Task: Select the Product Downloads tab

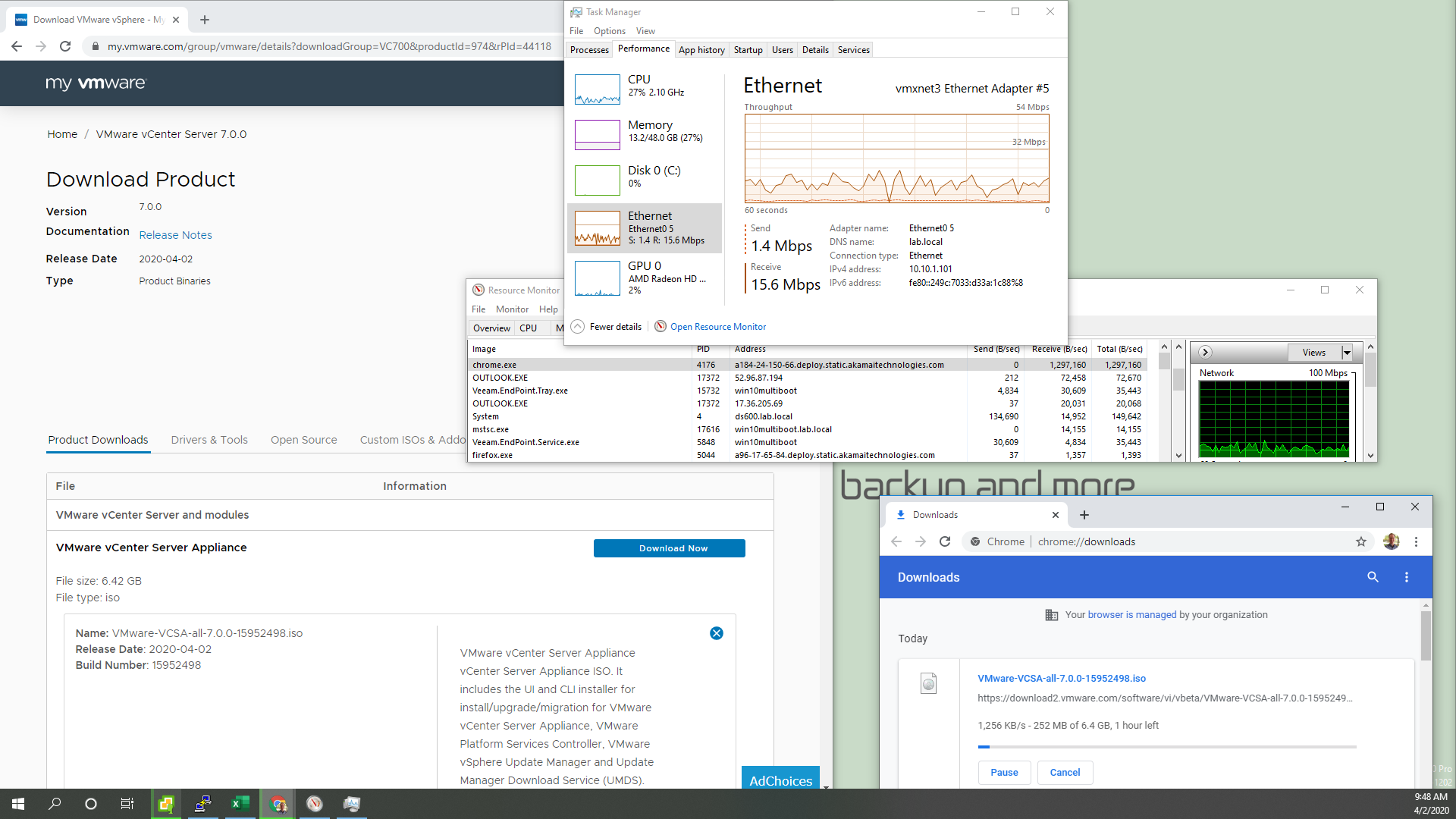Action: (98, 440)
